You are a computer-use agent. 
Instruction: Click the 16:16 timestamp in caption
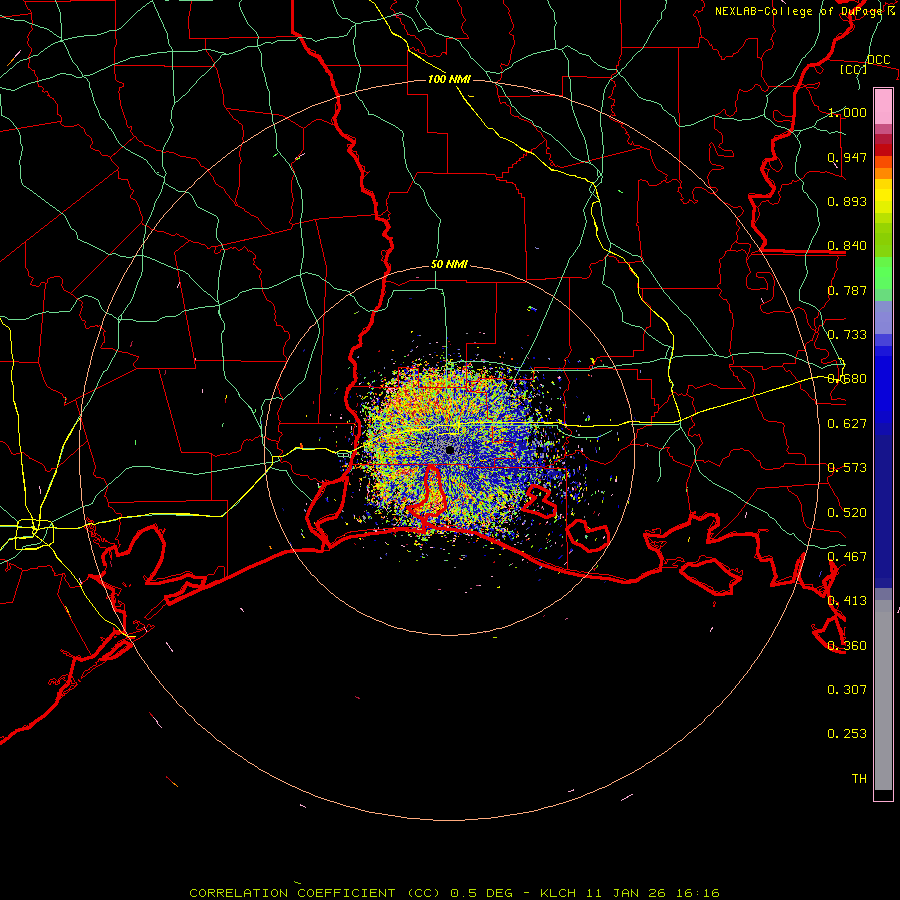[x=699, y=893]
